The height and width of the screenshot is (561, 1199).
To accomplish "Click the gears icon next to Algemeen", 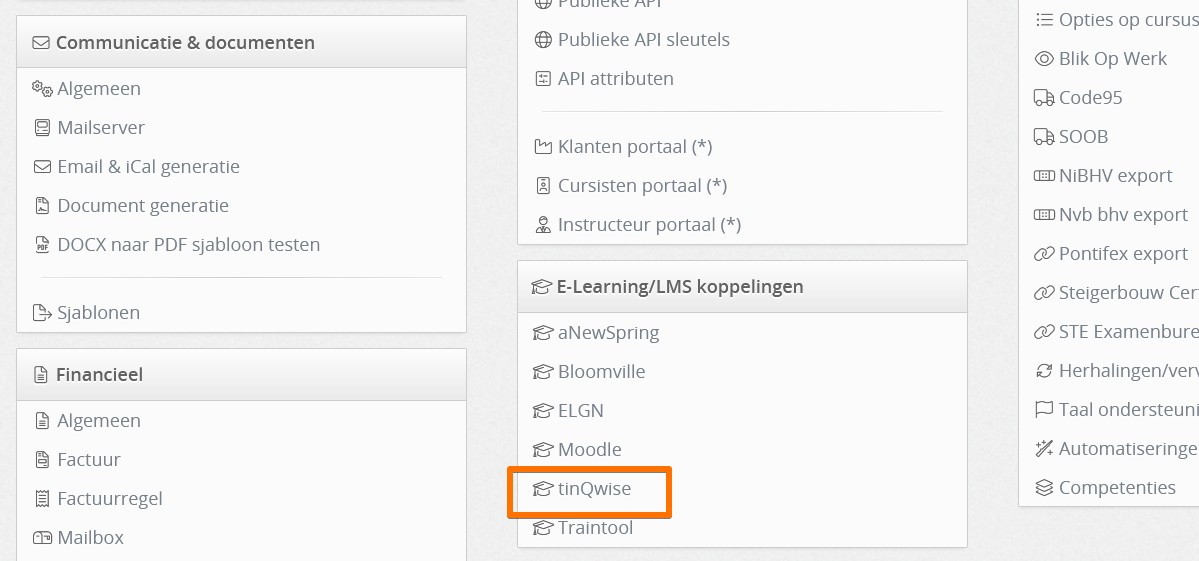I will click(x=42, y=89).
